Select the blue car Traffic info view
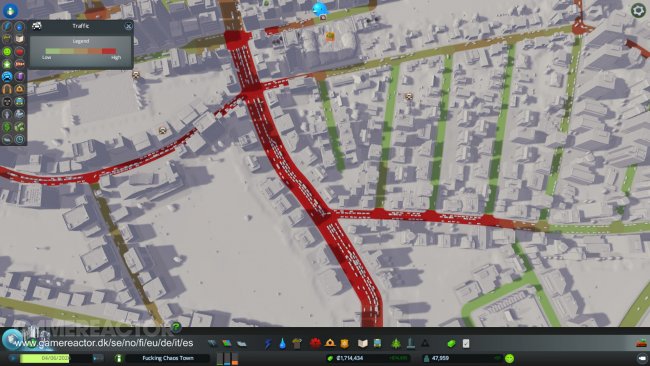650x366 pixels. [7, 76]
